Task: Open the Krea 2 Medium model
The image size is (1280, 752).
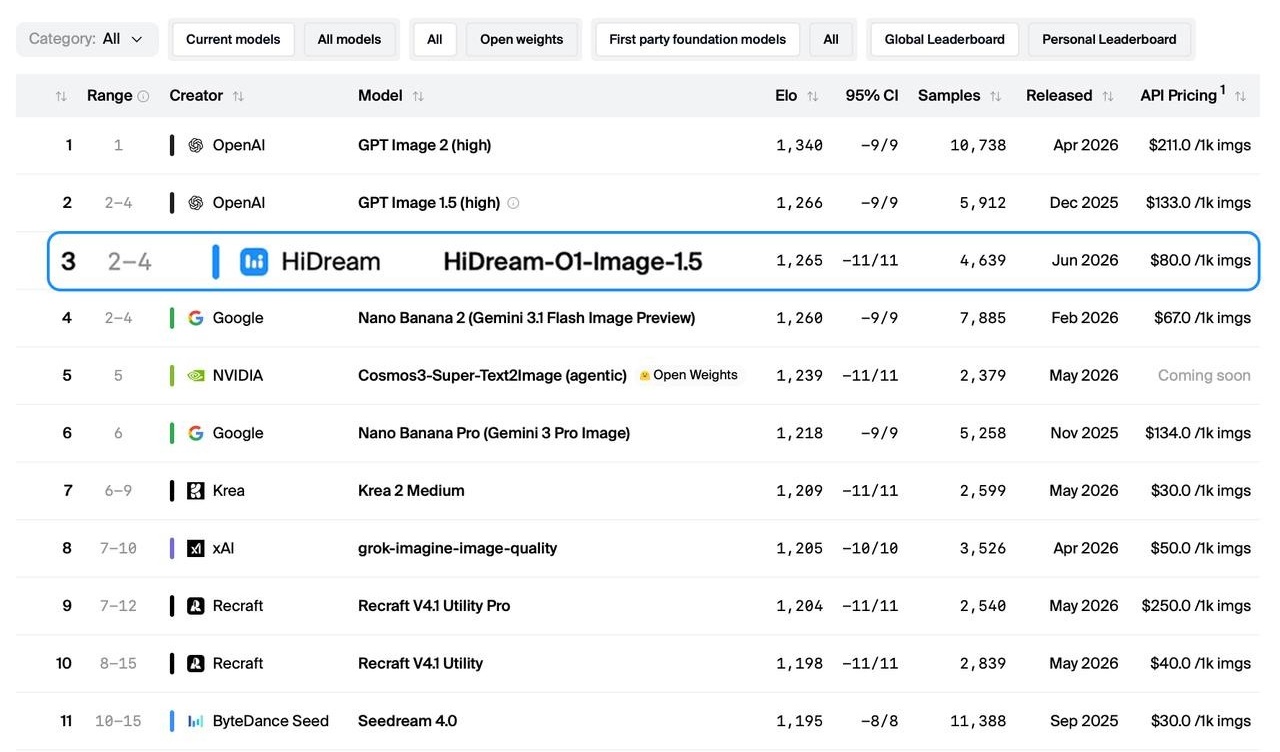Action: pyautogui.click(x=411, y=491)
